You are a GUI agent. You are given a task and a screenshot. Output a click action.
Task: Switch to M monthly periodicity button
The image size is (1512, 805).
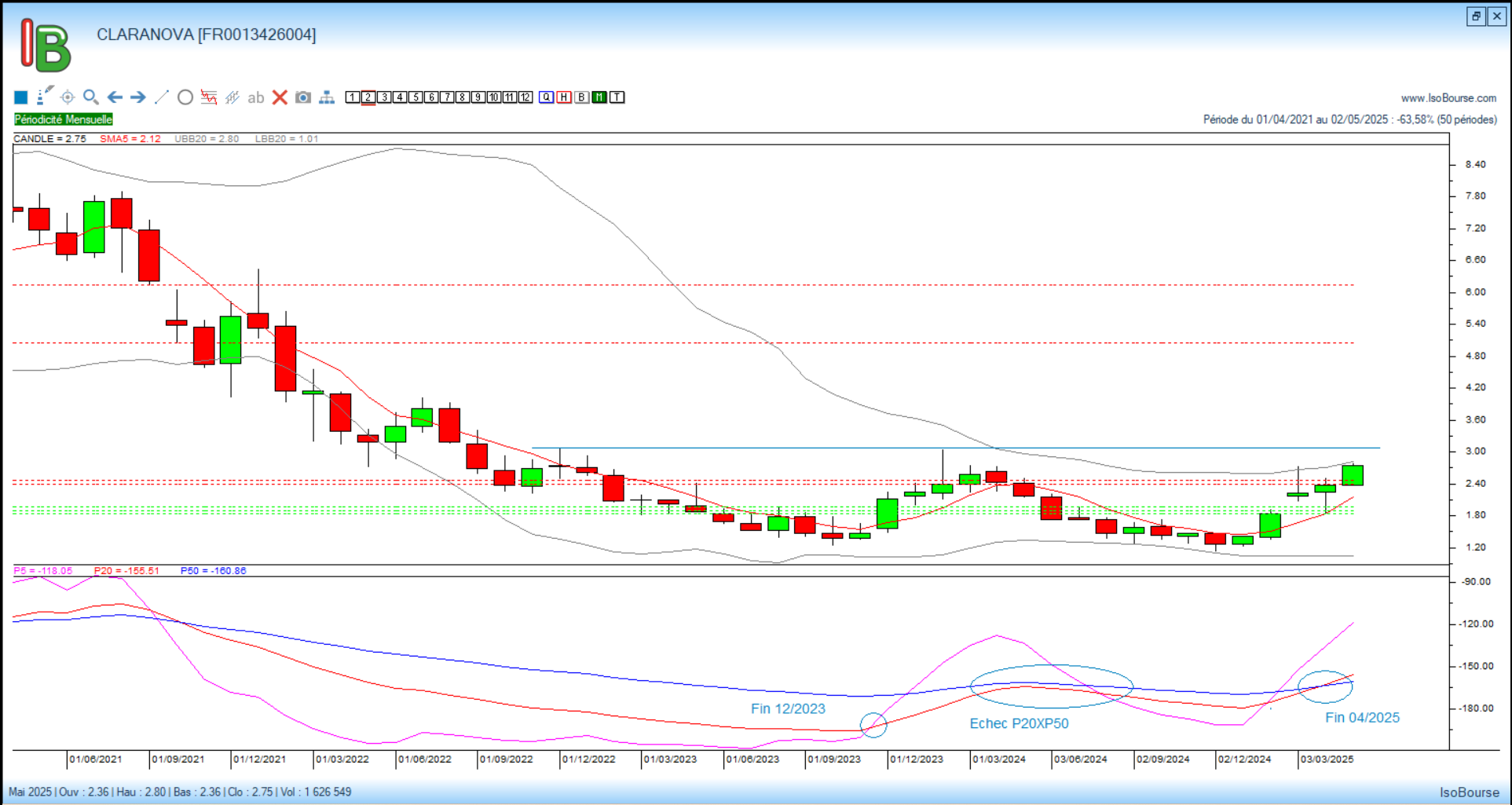tap(599, 97)
